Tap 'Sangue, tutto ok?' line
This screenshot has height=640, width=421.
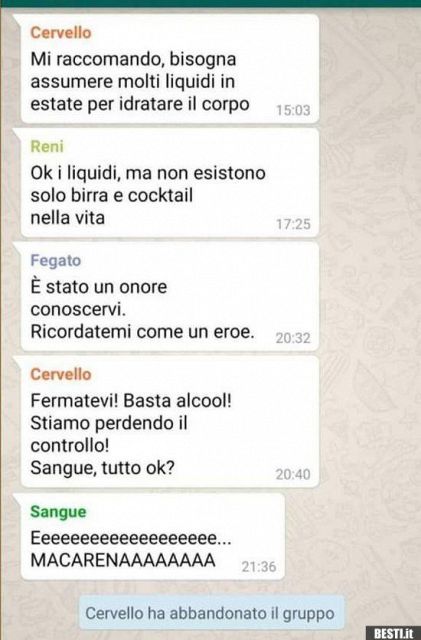tap(102, 468)
